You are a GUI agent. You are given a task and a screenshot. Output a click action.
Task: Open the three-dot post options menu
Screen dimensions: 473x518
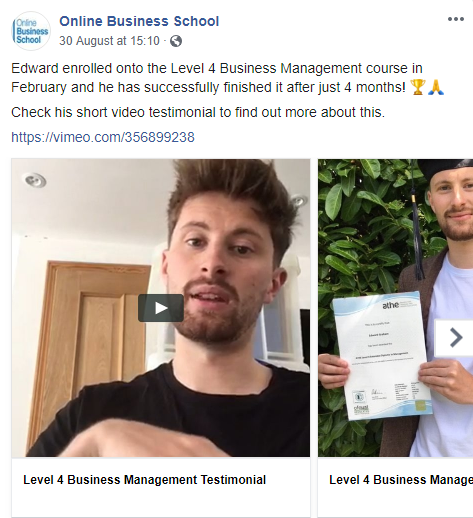click(x=456, y=19)
